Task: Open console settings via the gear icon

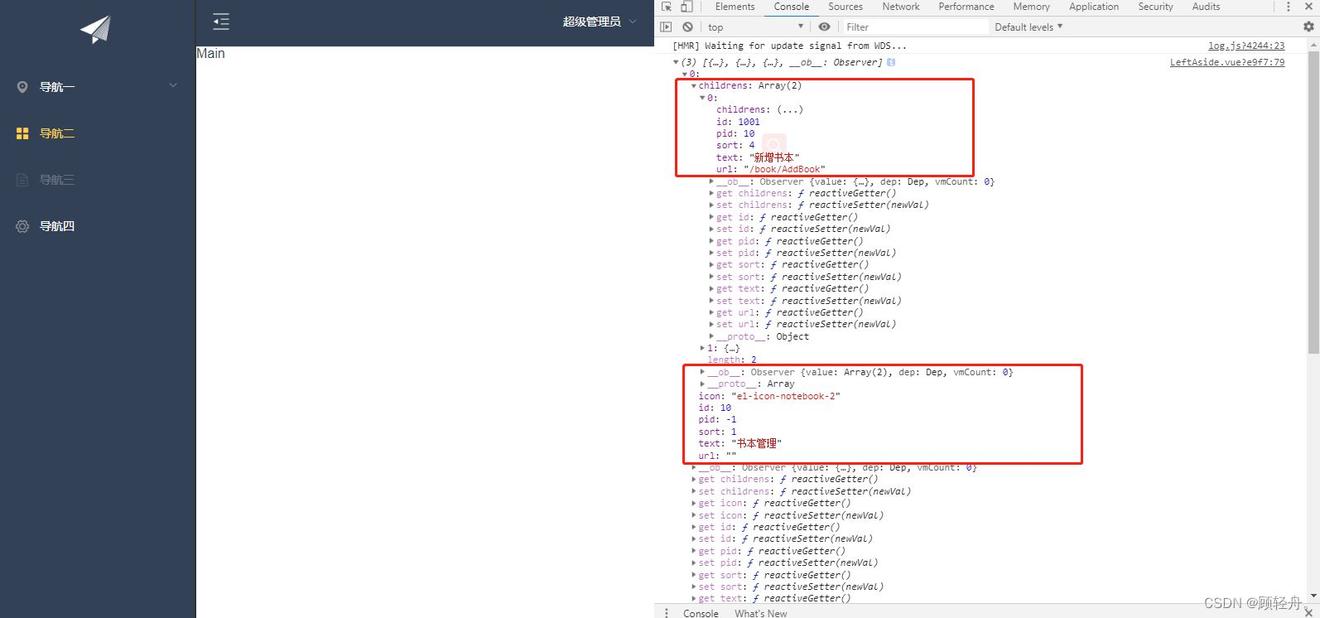Action: point(1308,27)
